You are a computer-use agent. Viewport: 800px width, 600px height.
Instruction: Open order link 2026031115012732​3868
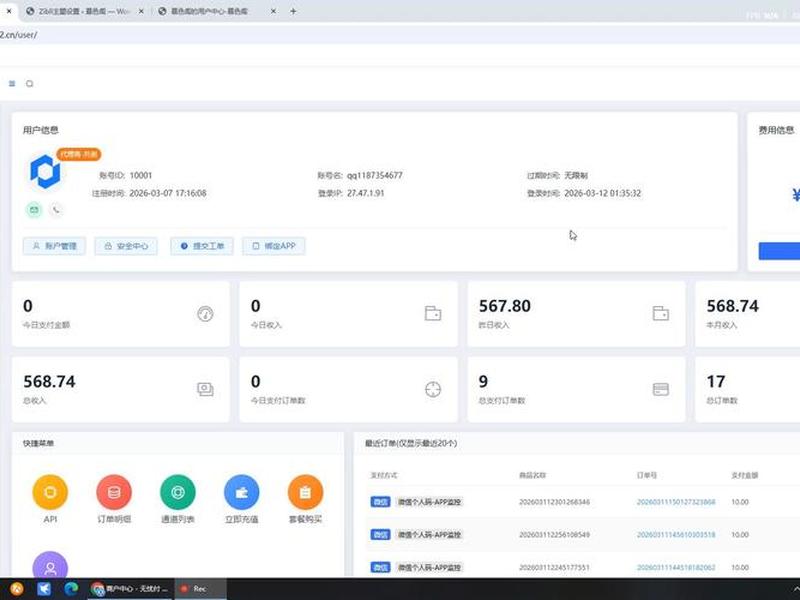point(676,502)
